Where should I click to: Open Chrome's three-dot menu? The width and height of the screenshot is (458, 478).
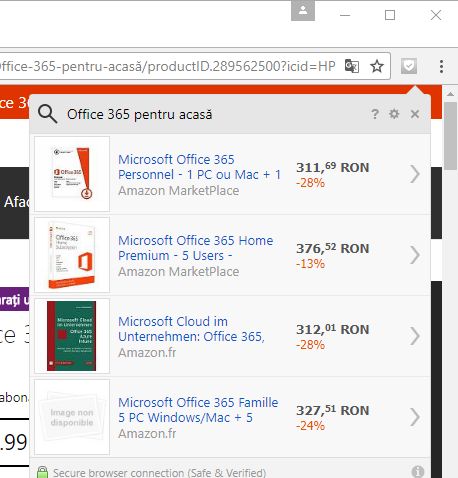[x=441, y=66]
